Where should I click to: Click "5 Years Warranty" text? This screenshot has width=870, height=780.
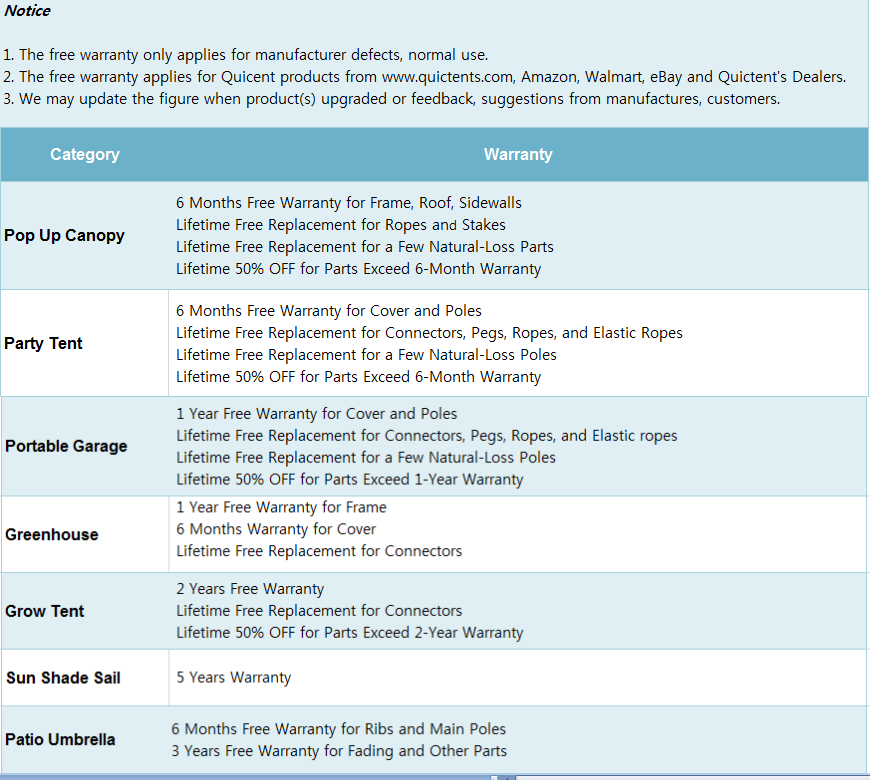coord(234,678)
